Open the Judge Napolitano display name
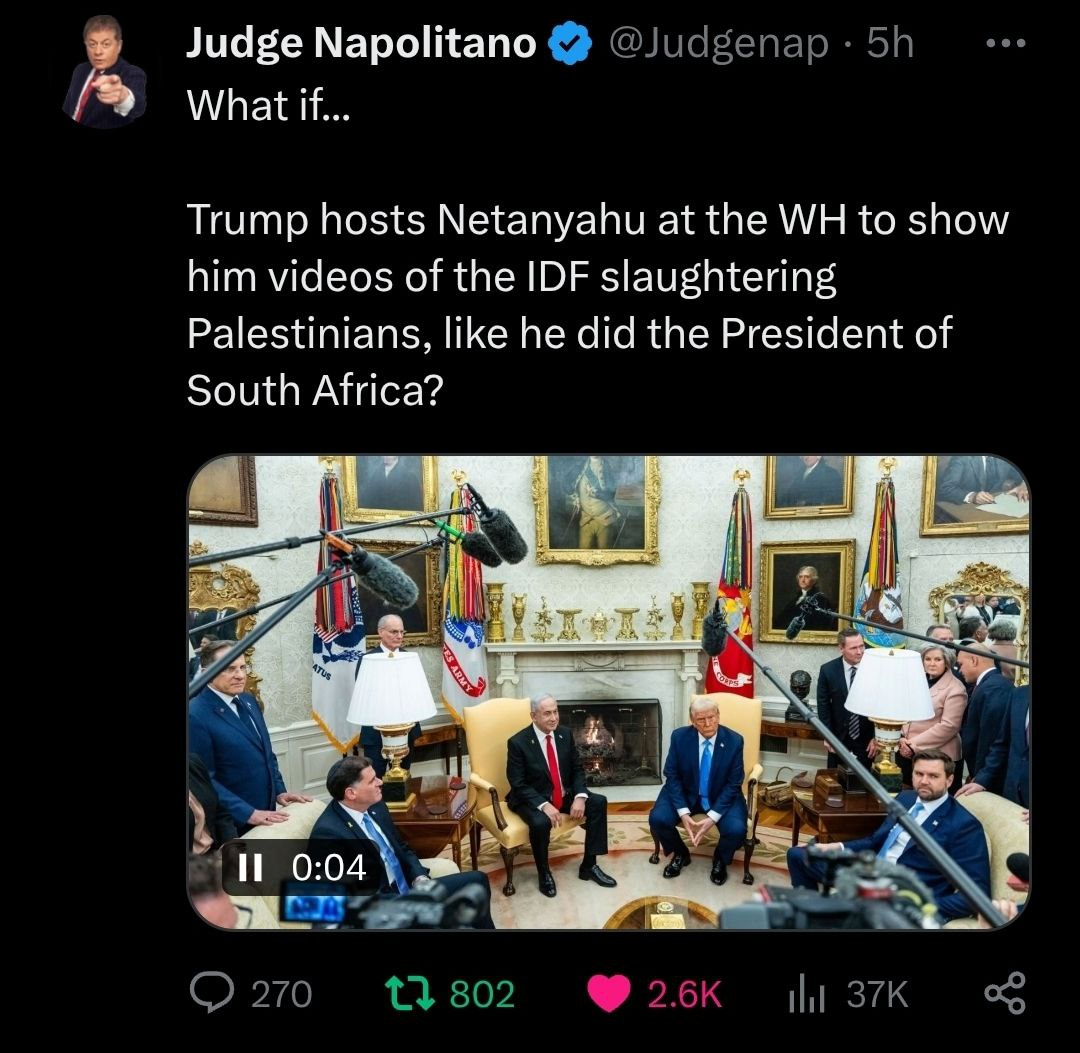 (361, 43)
